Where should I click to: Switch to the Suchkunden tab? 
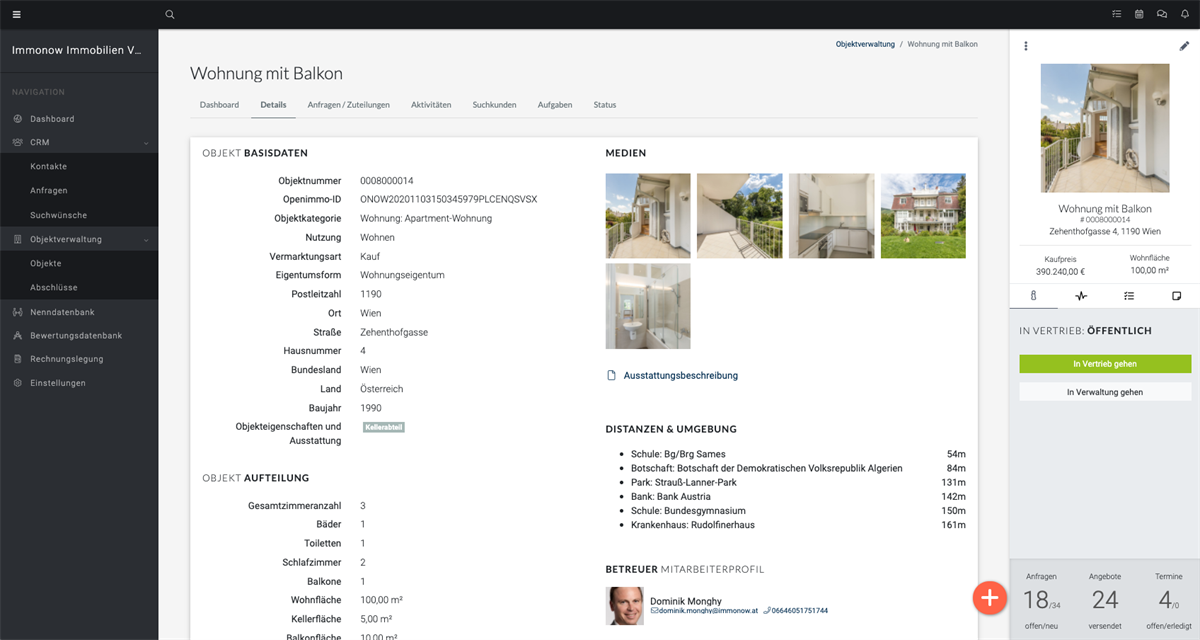(494, 105)
